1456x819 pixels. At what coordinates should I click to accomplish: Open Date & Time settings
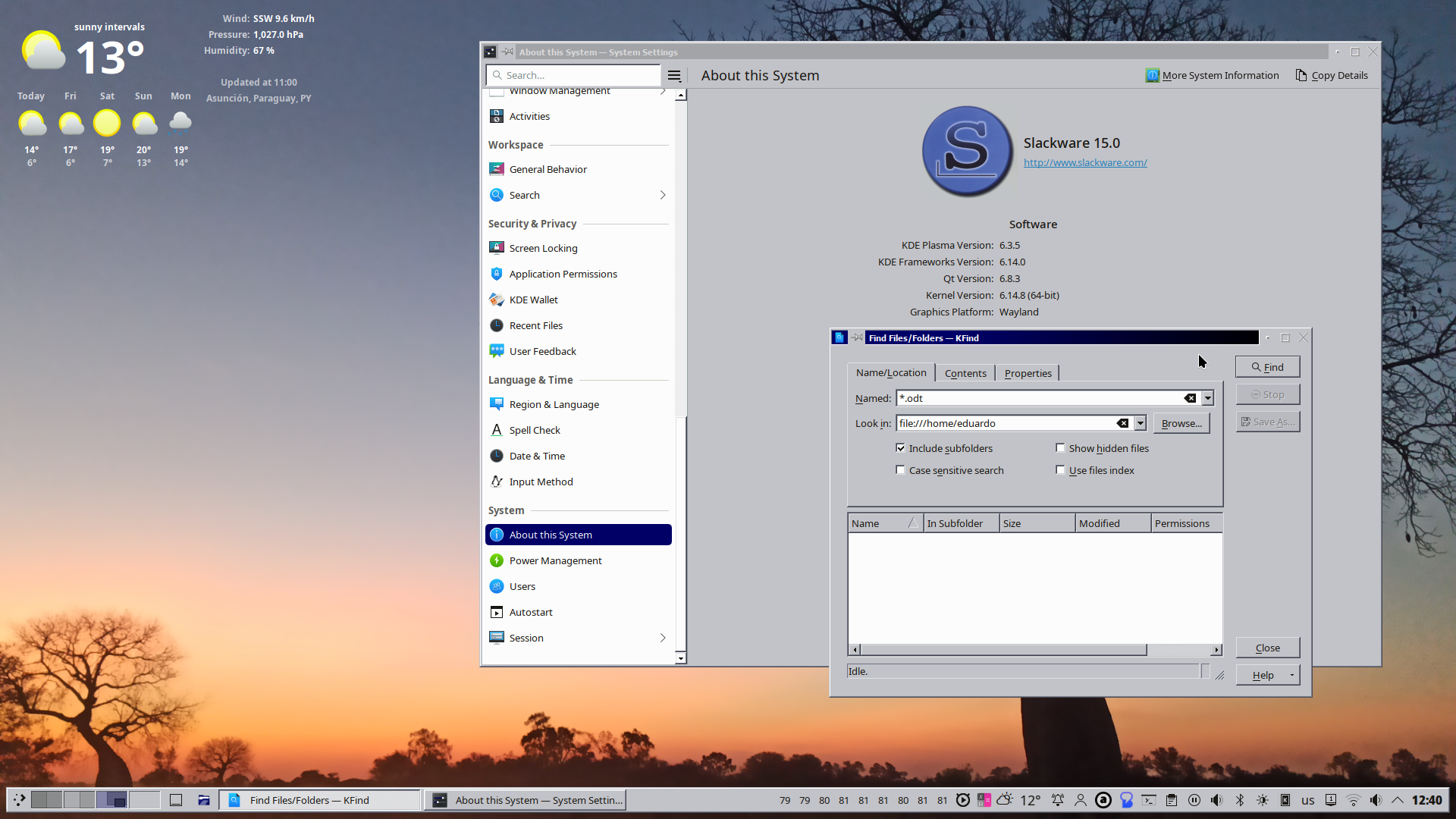(x=578, y=456)
